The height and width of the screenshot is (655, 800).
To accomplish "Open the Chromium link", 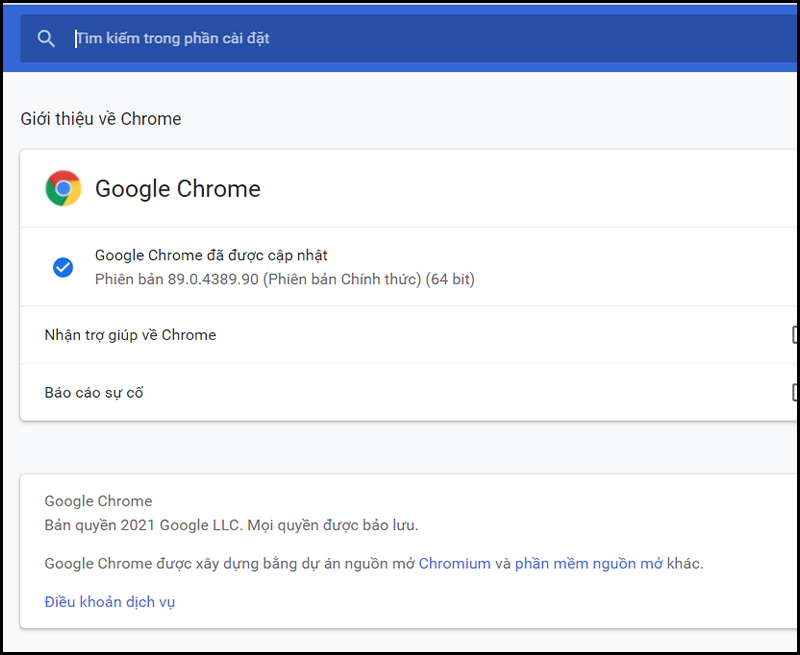I will point(455,564).
